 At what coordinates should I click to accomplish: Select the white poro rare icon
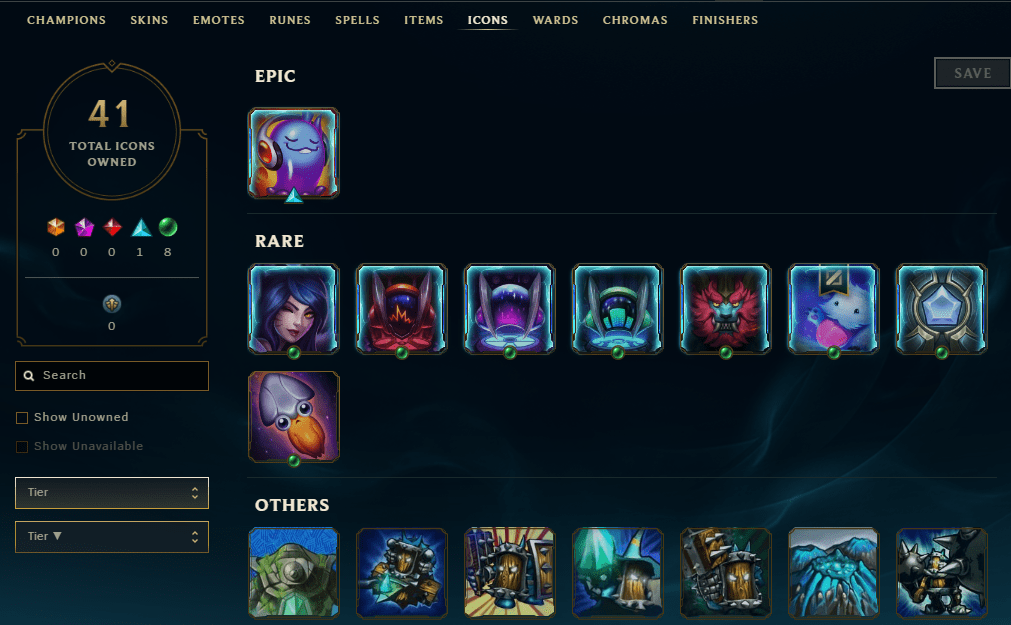834,308
